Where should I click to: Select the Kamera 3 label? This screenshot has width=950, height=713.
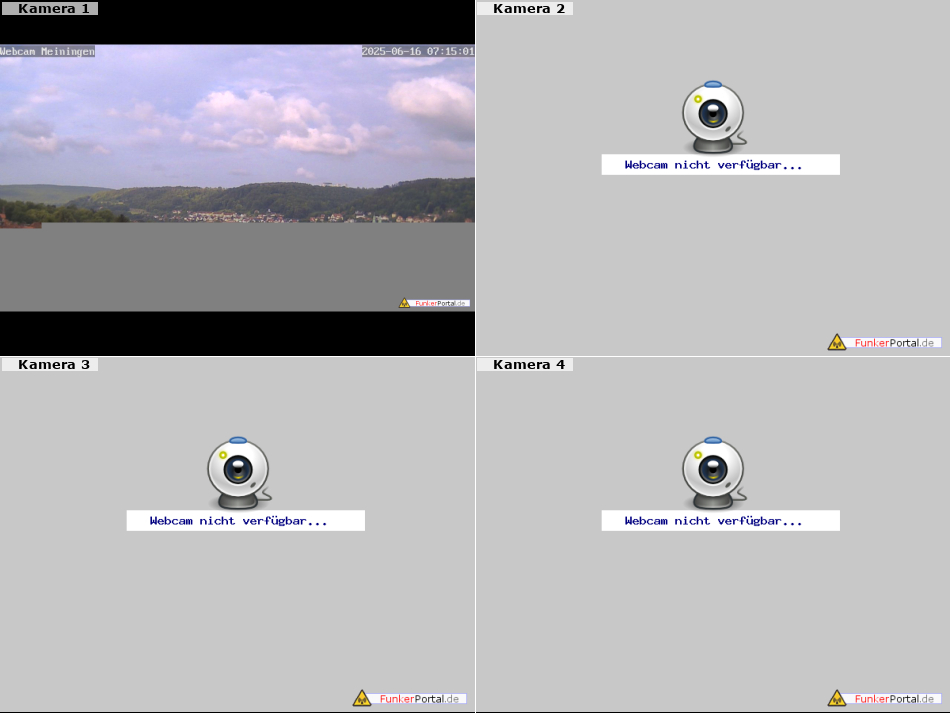(50, 364)
